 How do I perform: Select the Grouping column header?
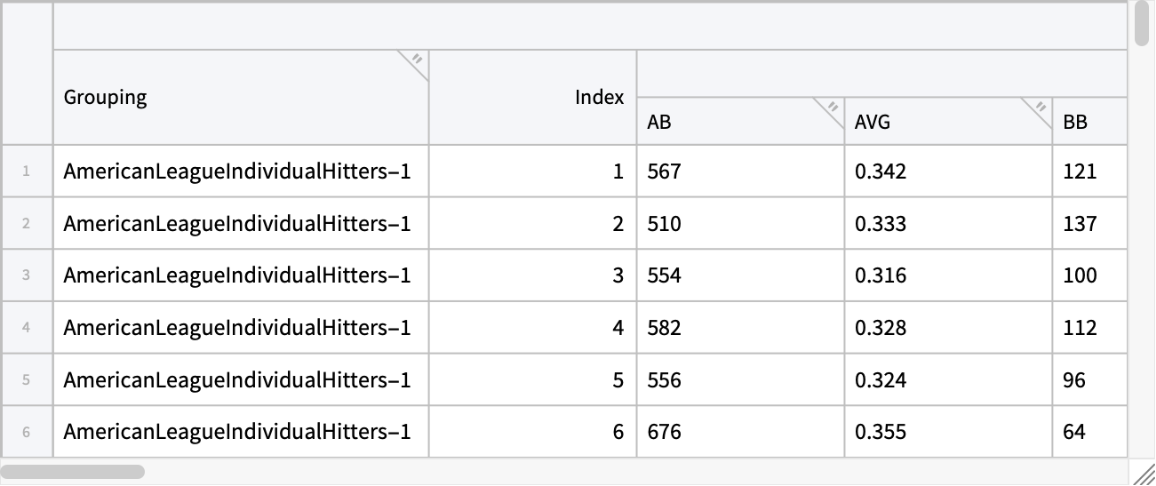[105, 98]
